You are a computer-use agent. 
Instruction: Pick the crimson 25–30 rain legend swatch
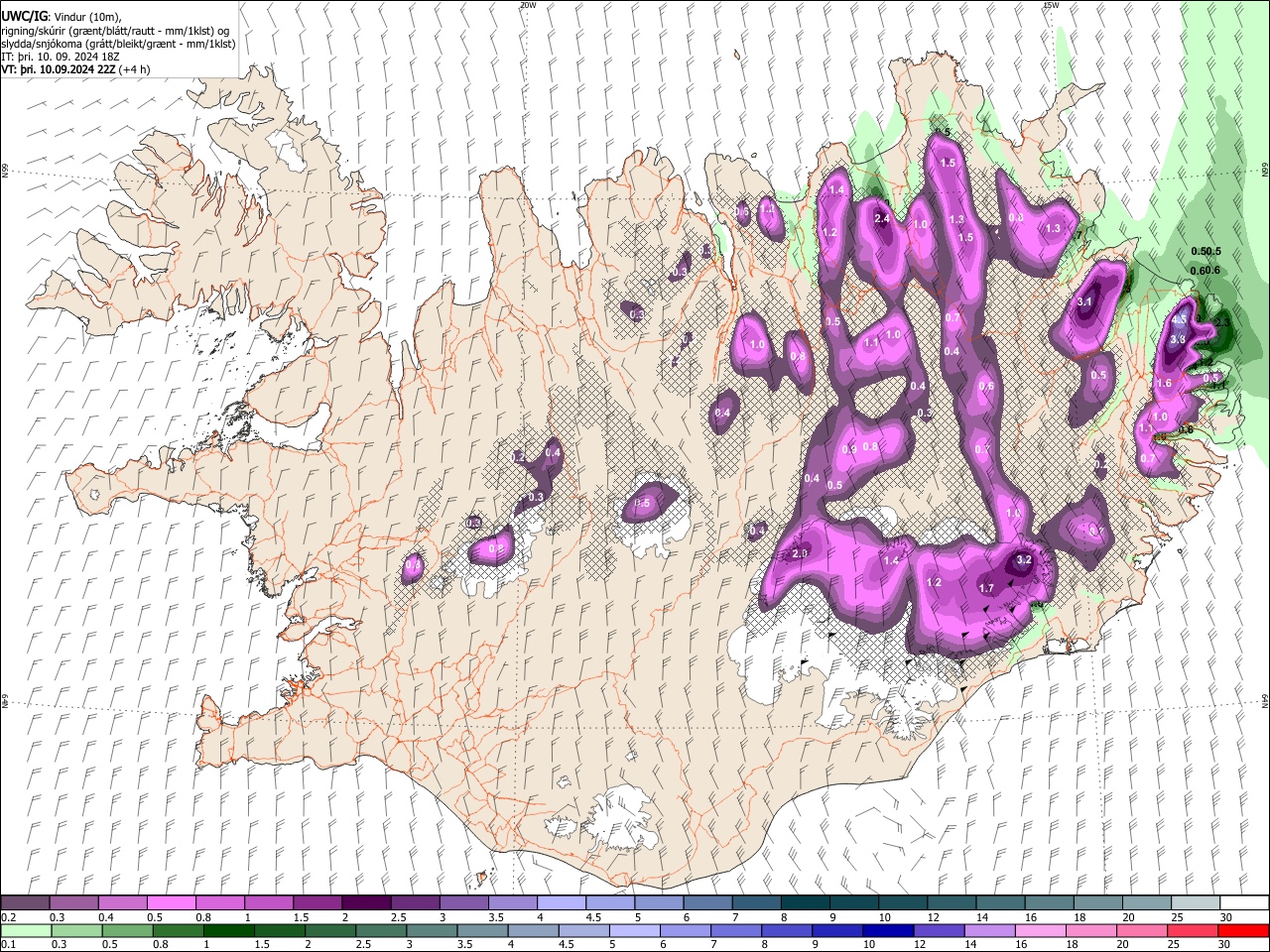[x=1192, y=931]
